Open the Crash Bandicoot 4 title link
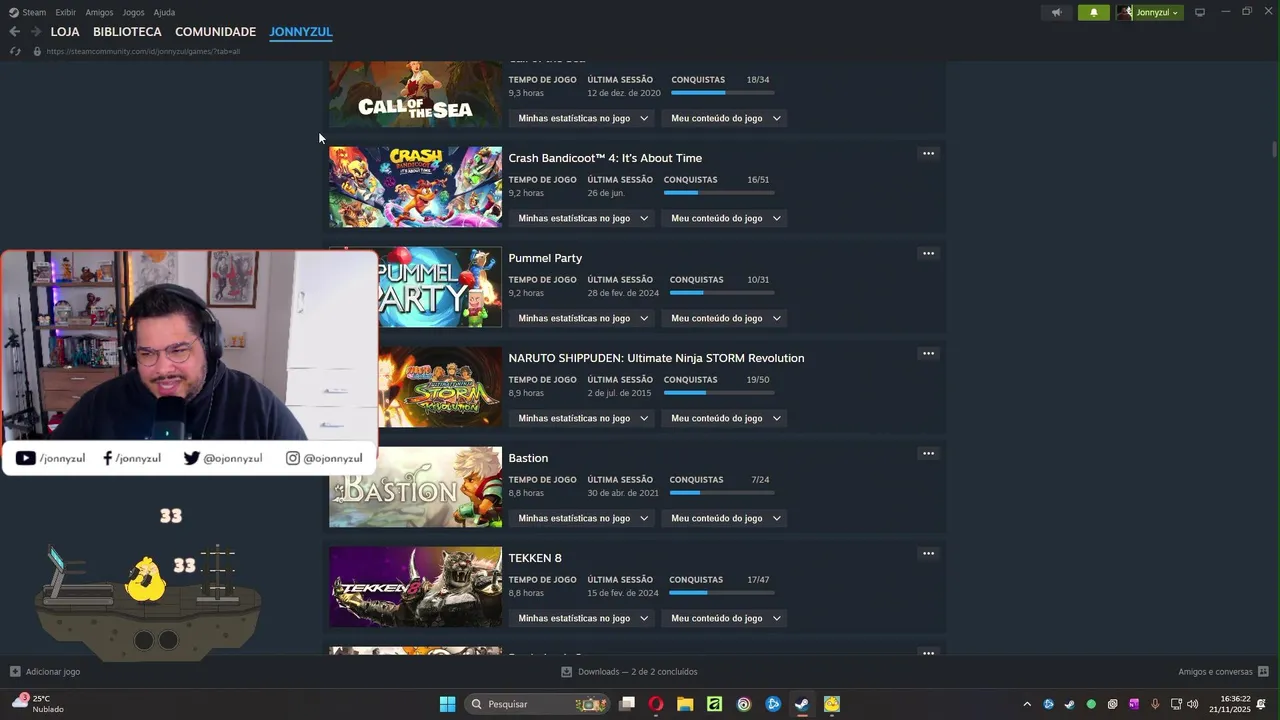The width and height of the screenshot is (1280, 720). (x=605, y=158)
